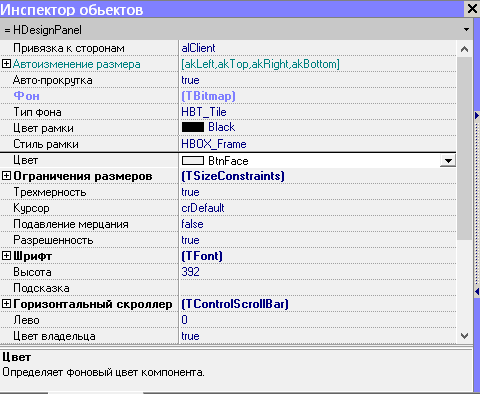Select the Фон property
The image size is (480, 394).
[26, 96]
